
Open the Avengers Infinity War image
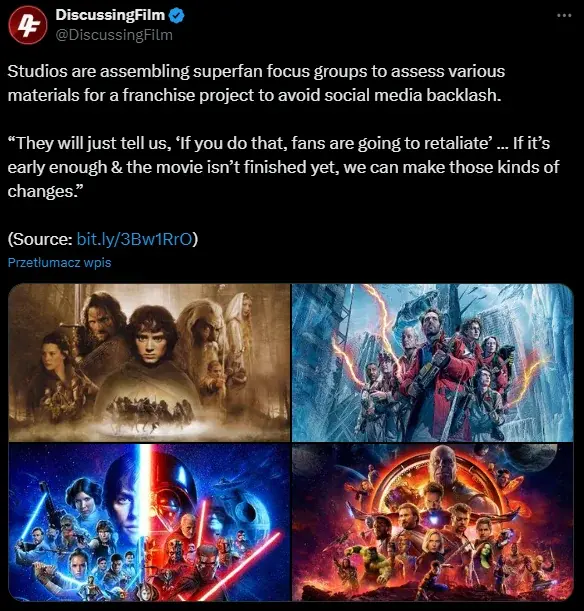432,522
